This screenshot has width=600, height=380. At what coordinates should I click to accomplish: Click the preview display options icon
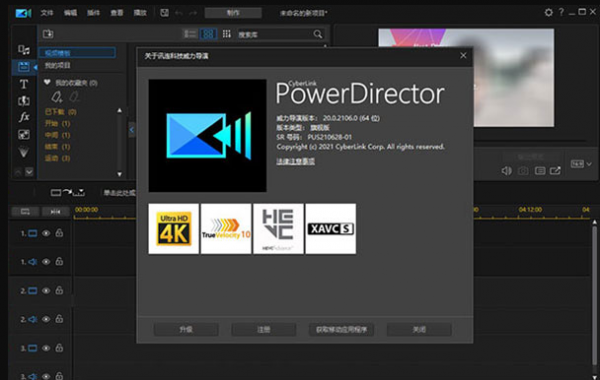pos(540,171)
